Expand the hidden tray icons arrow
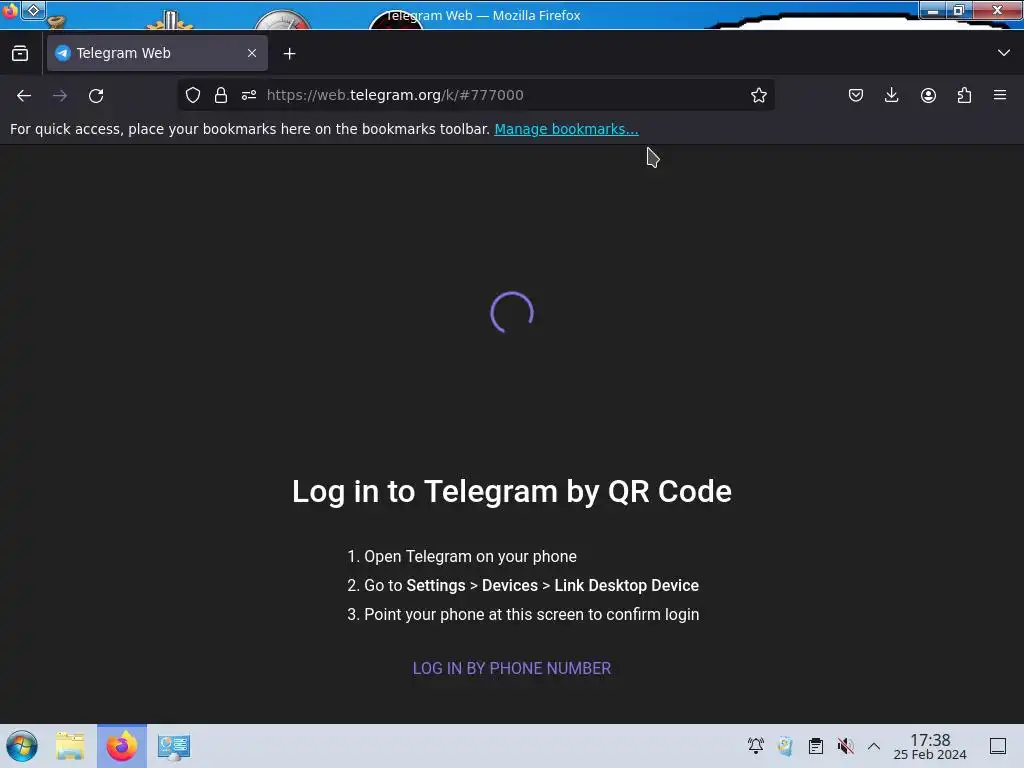 pyautogui.click(x=874, y=746)
